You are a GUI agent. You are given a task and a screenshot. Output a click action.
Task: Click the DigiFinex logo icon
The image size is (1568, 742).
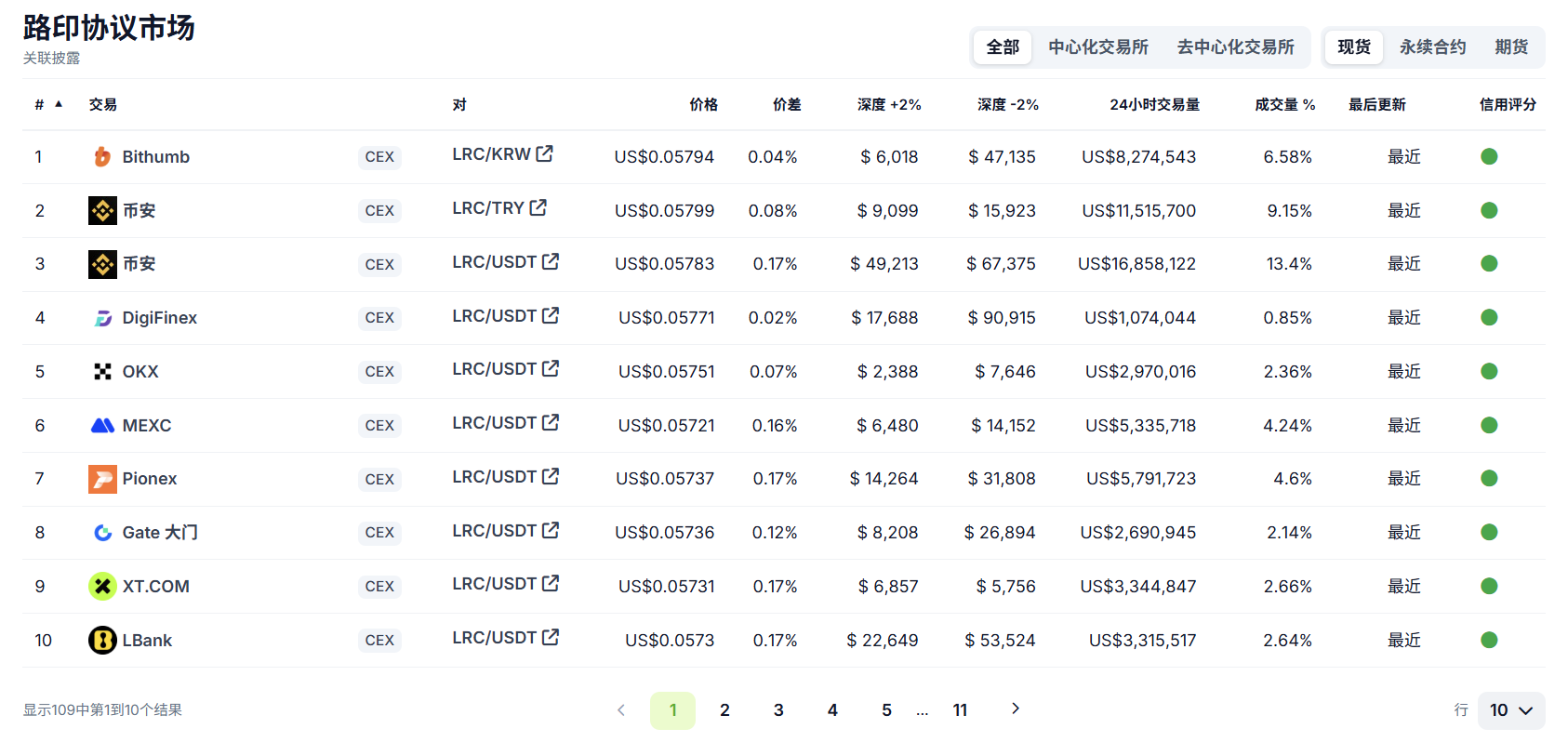click(102, 318)
